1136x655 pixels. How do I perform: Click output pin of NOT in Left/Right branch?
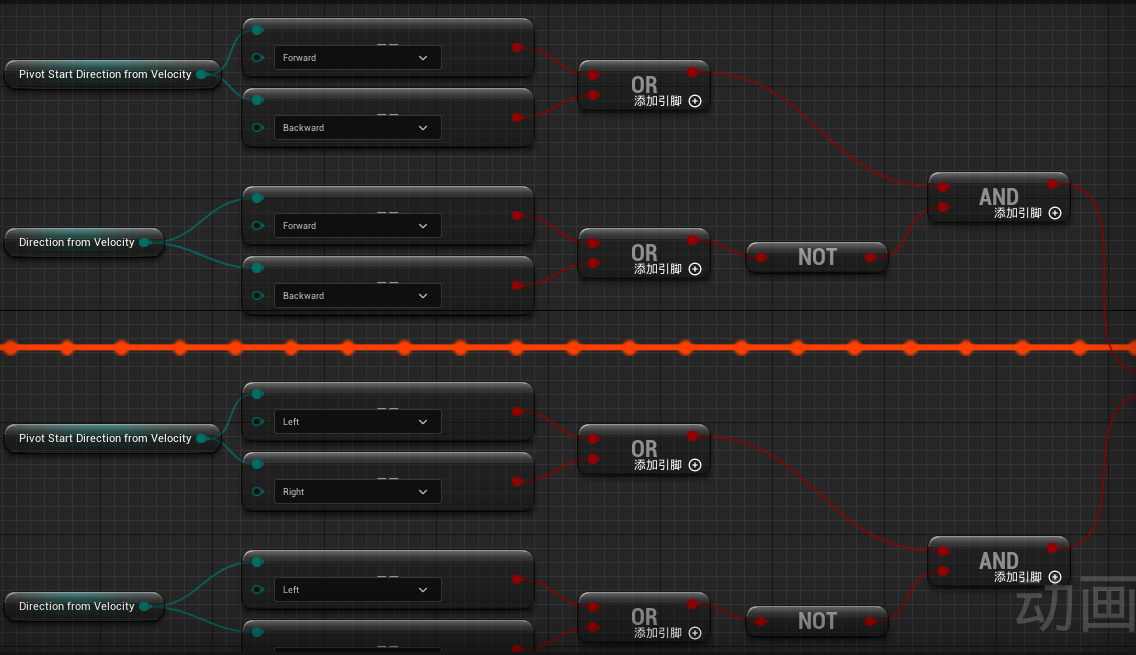[x=871, y=621]
